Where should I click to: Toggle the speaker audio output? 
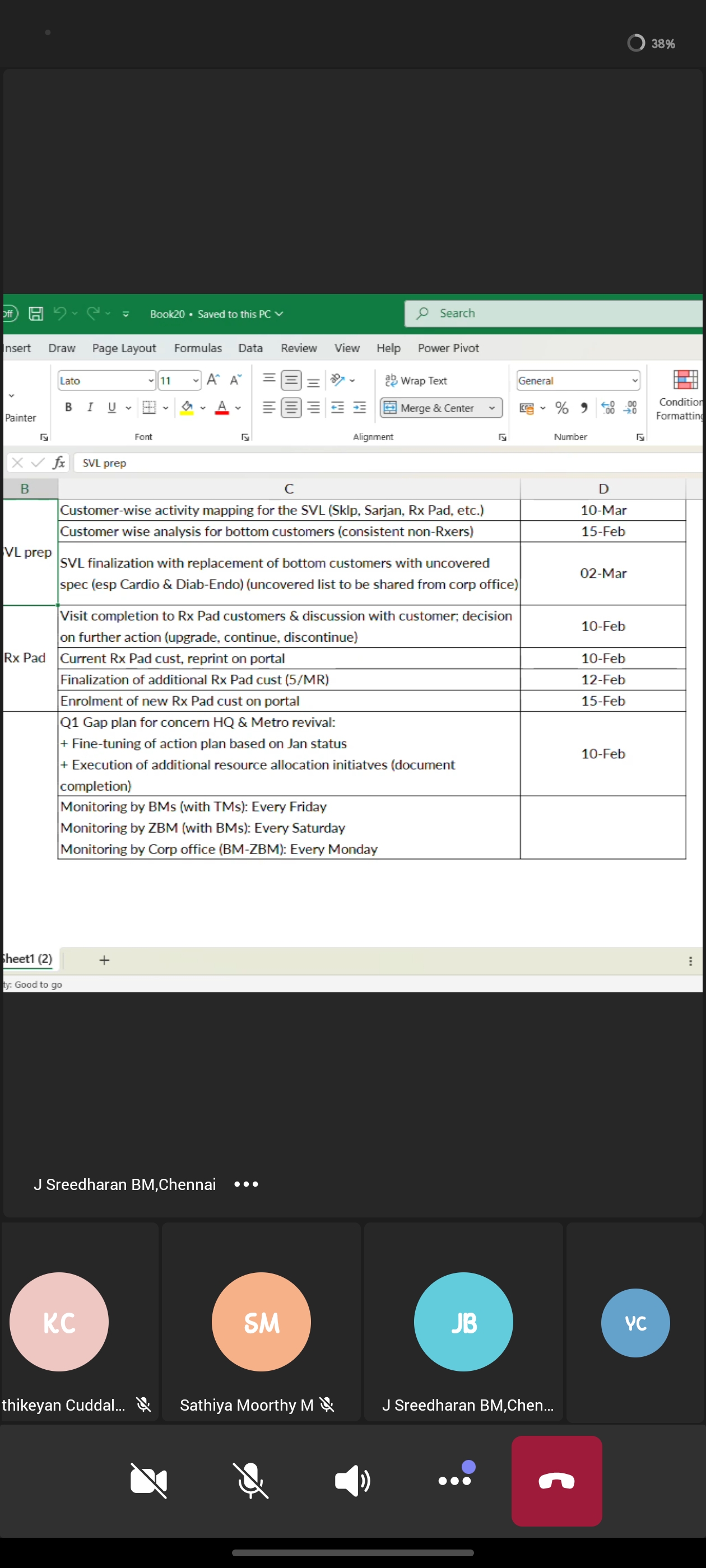click(352, 1480)
